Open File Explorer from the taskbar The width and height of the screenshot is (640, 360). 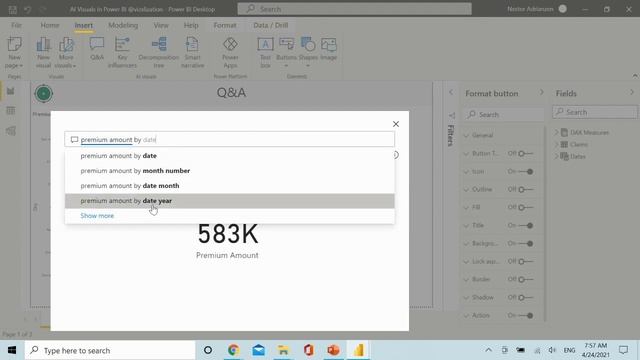(x=283, y=350)
